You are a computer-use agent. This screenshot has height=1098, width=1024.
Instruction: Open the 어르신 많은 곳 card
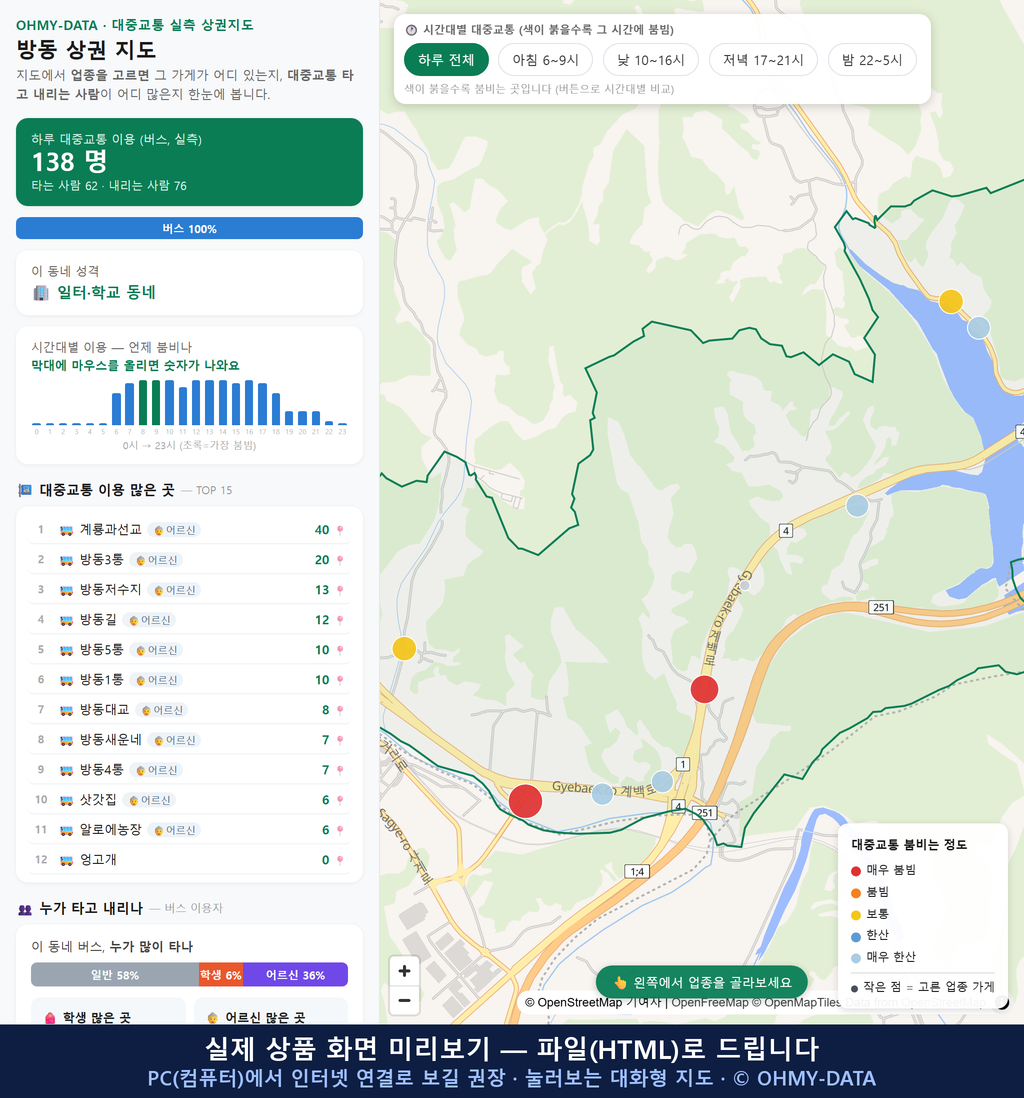pyautogui.click(x=270, y=1012)
